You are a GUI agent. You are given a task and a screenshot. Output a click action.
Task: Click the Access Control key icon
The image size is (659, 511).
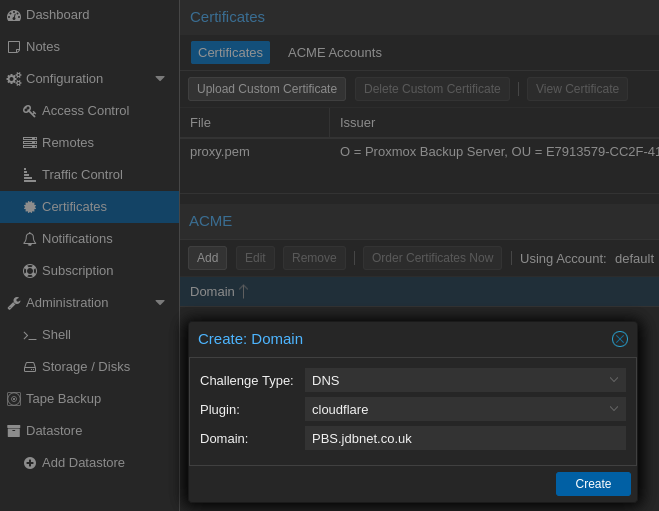pyautogui.click(x=30, y=111)
